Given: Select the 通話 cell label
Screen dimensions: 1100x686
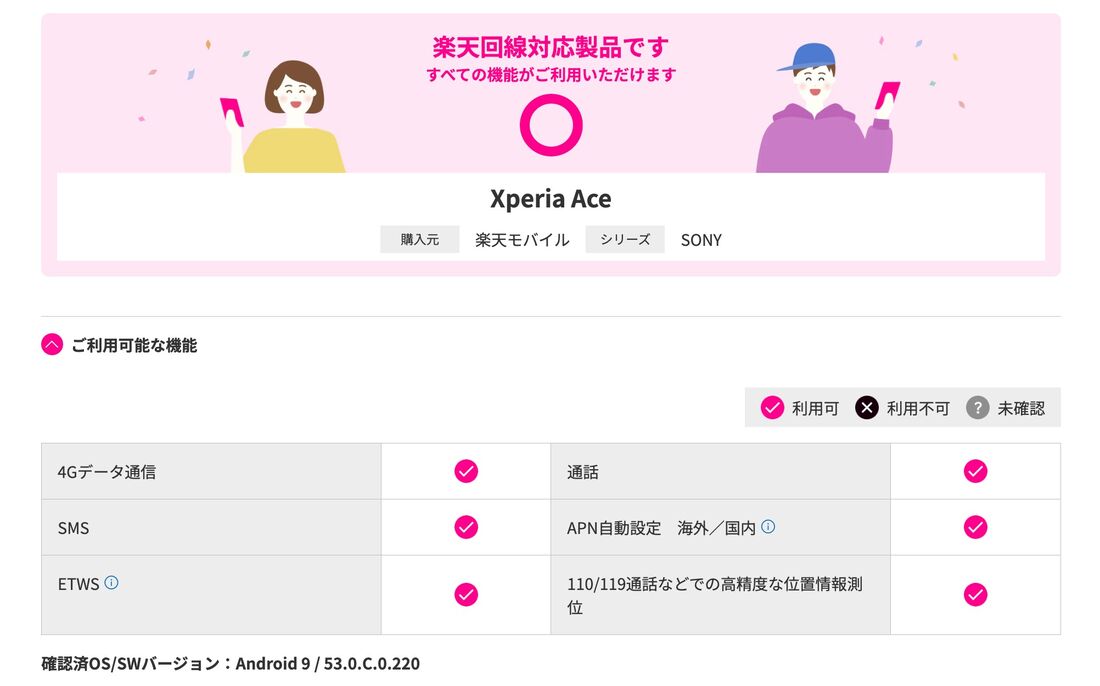Looking at the screenshot, I should pos(582,472).
